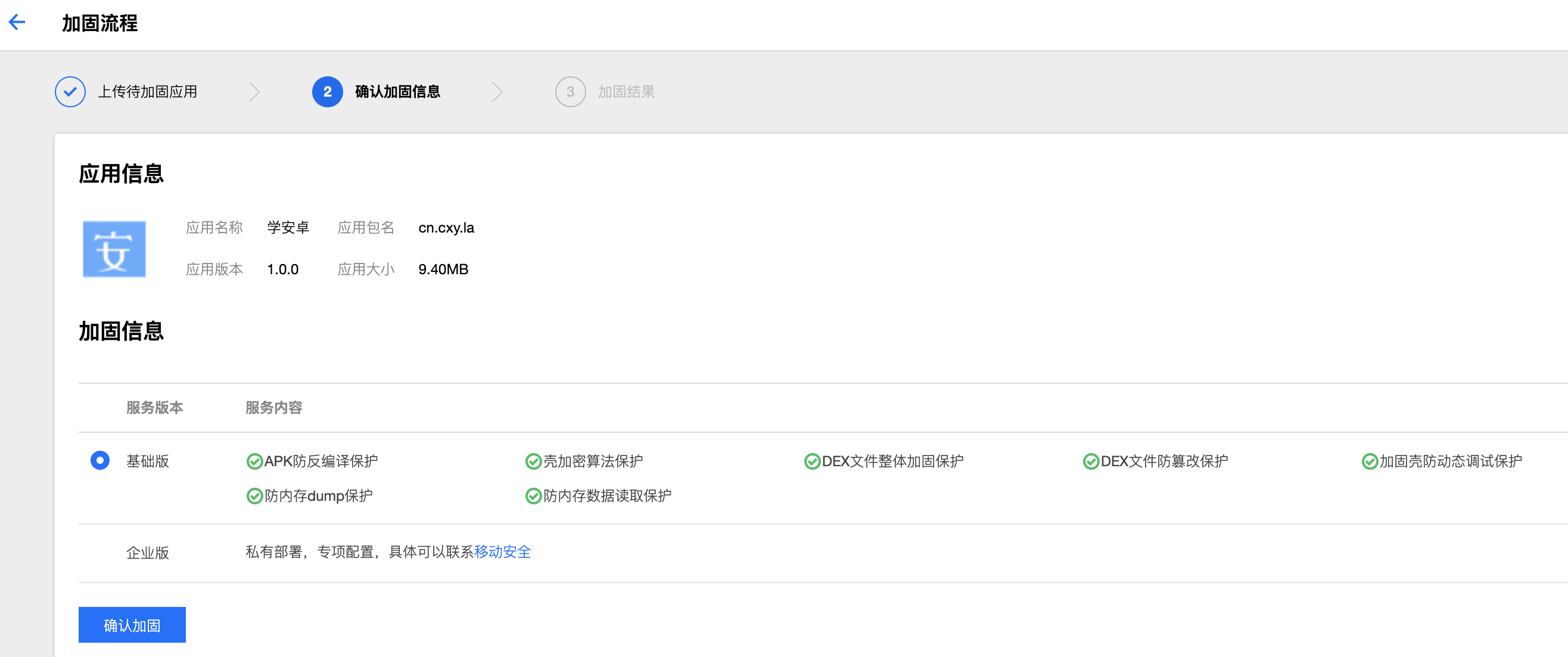Click the 加固信息 heading
Image resolution: width=1568 pixels, height=657 pixels.
(x=121, y=331)
